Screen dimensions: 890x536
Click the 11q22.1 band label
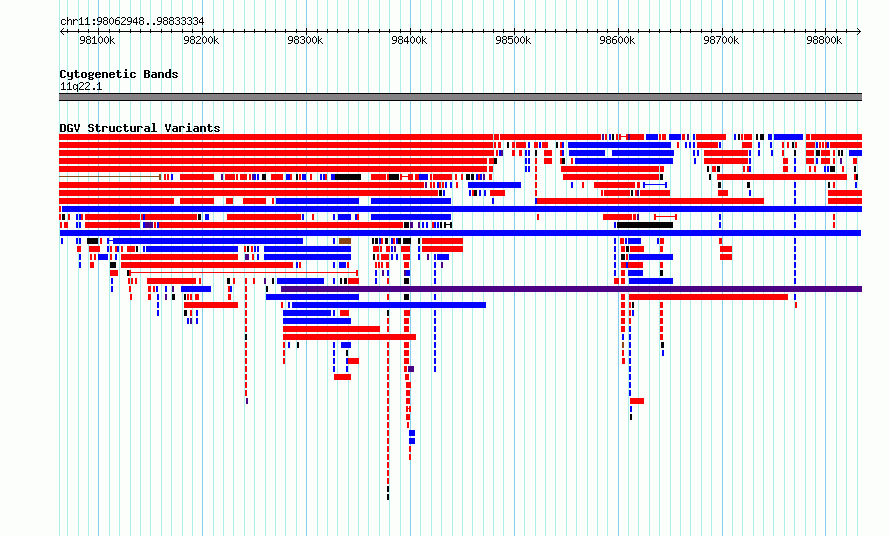pyautogui.click(x=81, y=86)
